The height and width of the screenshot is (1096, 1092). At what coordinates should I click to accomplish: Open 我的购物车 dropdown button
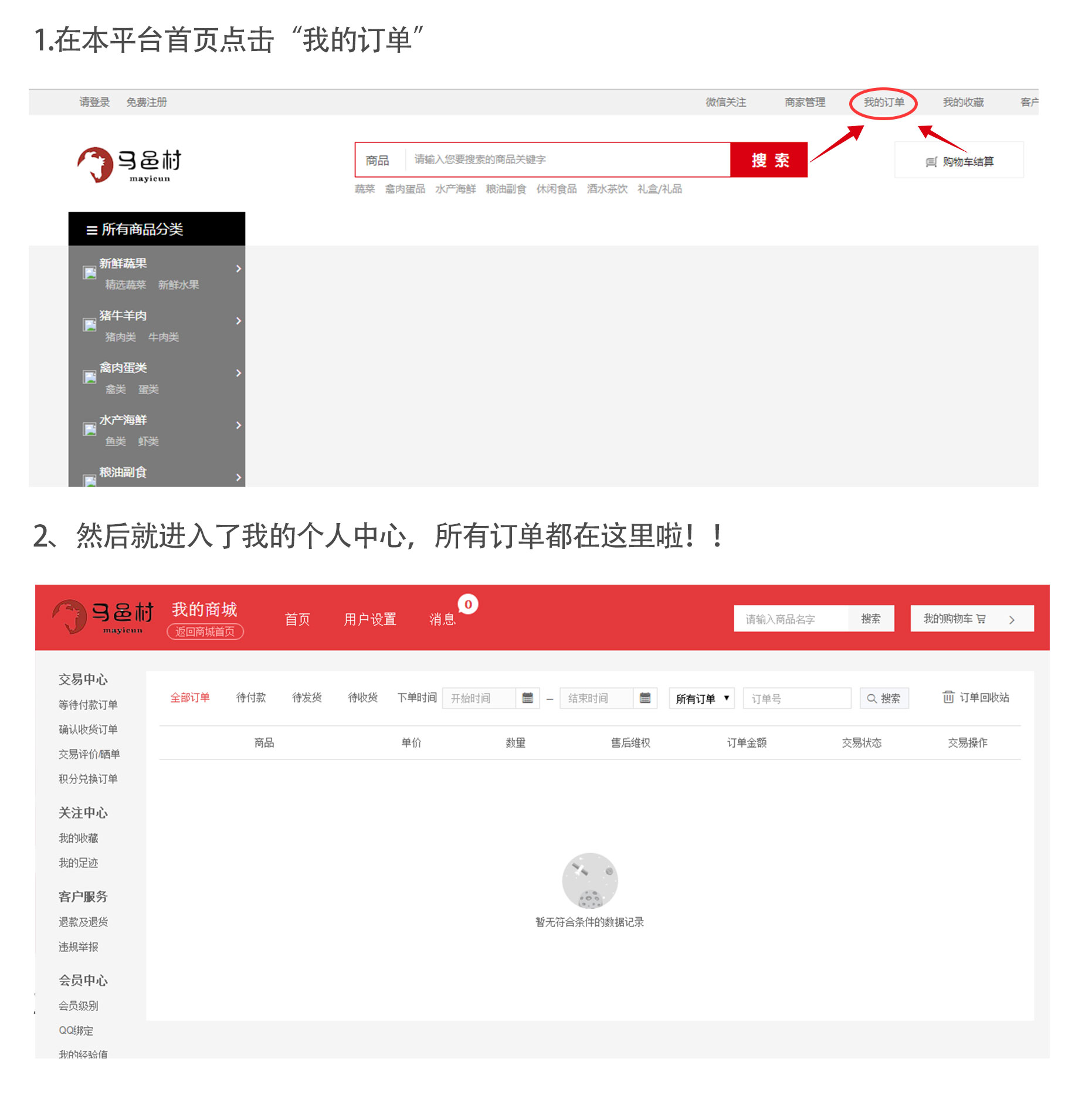[x=972, y=619]
